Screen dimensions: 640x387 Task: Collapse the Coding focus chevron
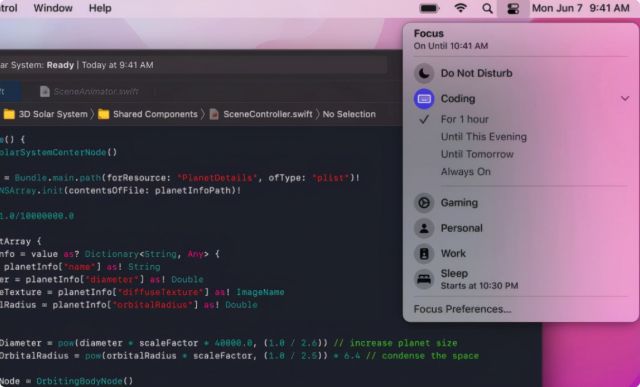pyautogui.click(x=625, y=99)
